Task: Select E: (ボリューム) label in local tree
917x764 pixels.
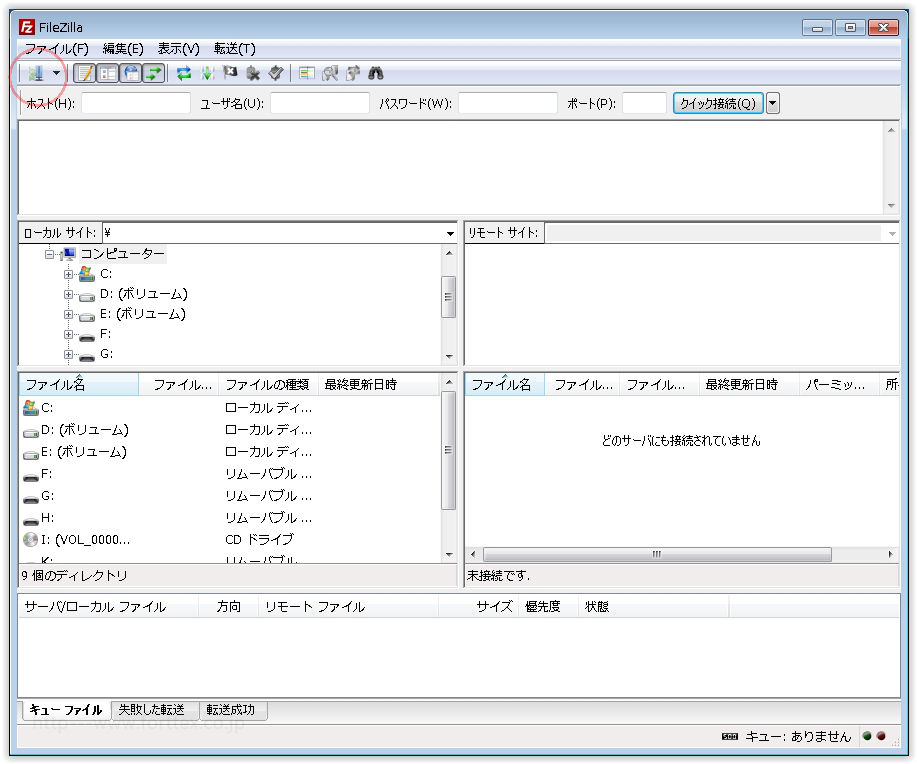Action: [x=143, y=314]
